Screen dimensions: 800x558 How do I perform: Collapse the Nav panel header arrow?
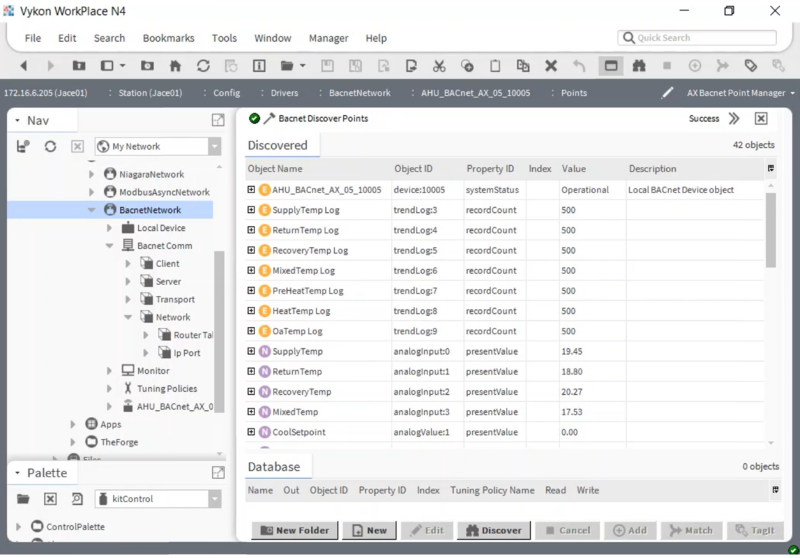coord(17,120)
